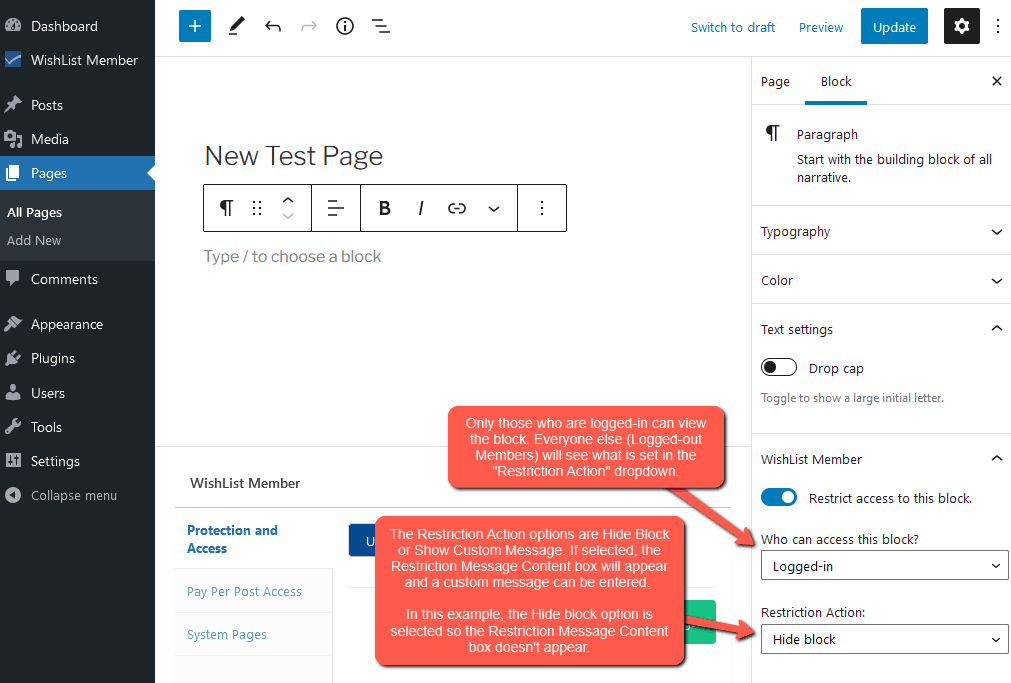Open the List View outline icon
This screenshot has height=683, width=1011.
tap(381, 26)
